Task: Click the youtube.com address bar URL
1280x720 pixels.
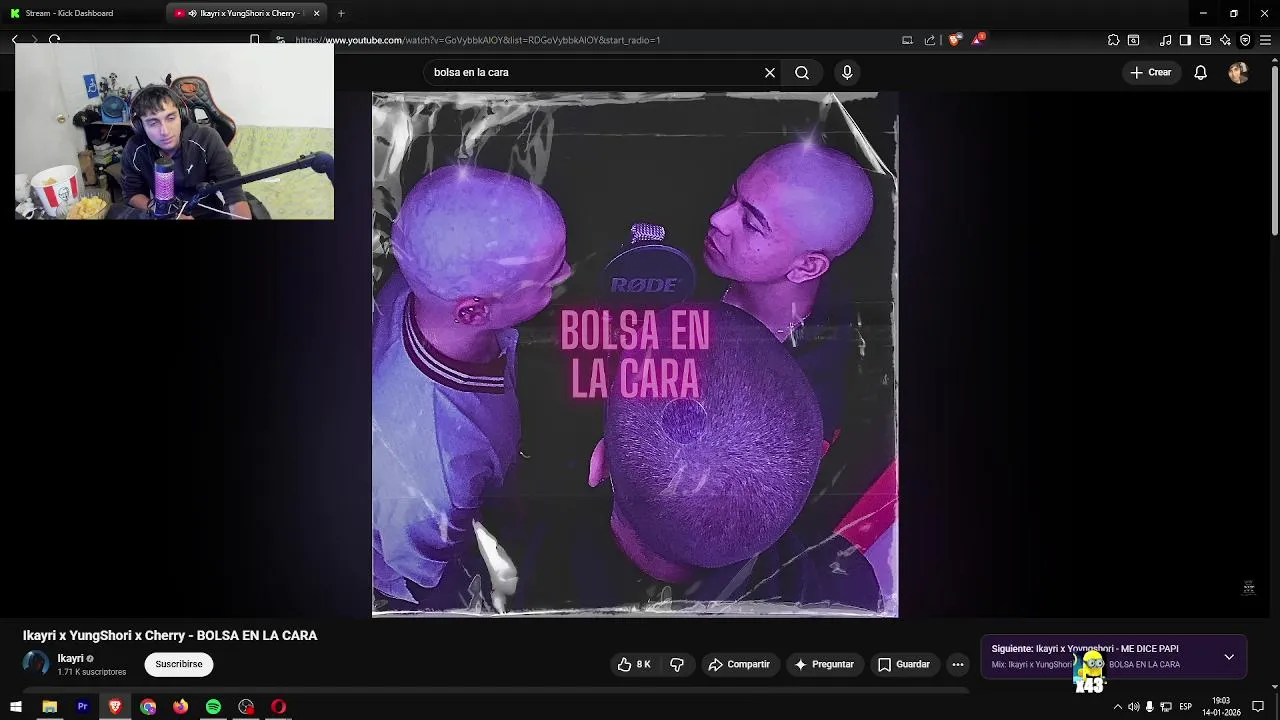Action: click(478, 40)
